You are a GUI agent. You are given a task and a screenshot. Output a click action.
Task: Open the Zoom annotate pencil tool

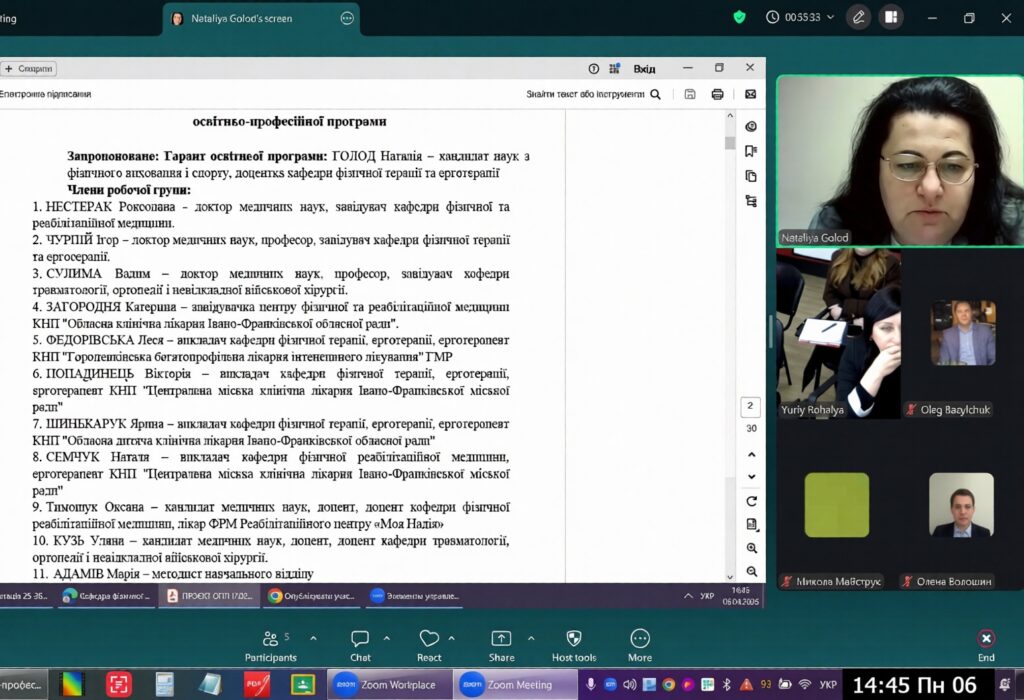[858, 17]
